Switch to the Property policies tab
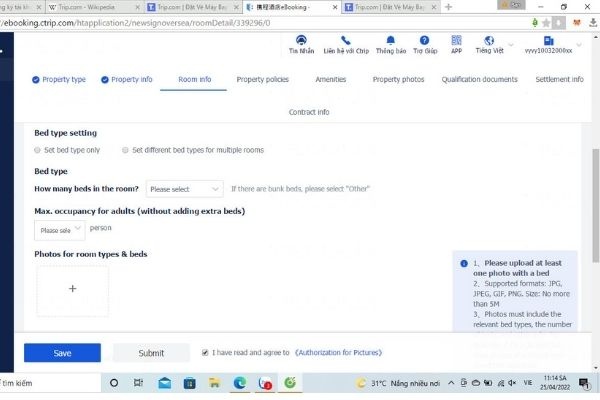Image resolution: width=600 pixels, height=400 pixels. (262, 79)
